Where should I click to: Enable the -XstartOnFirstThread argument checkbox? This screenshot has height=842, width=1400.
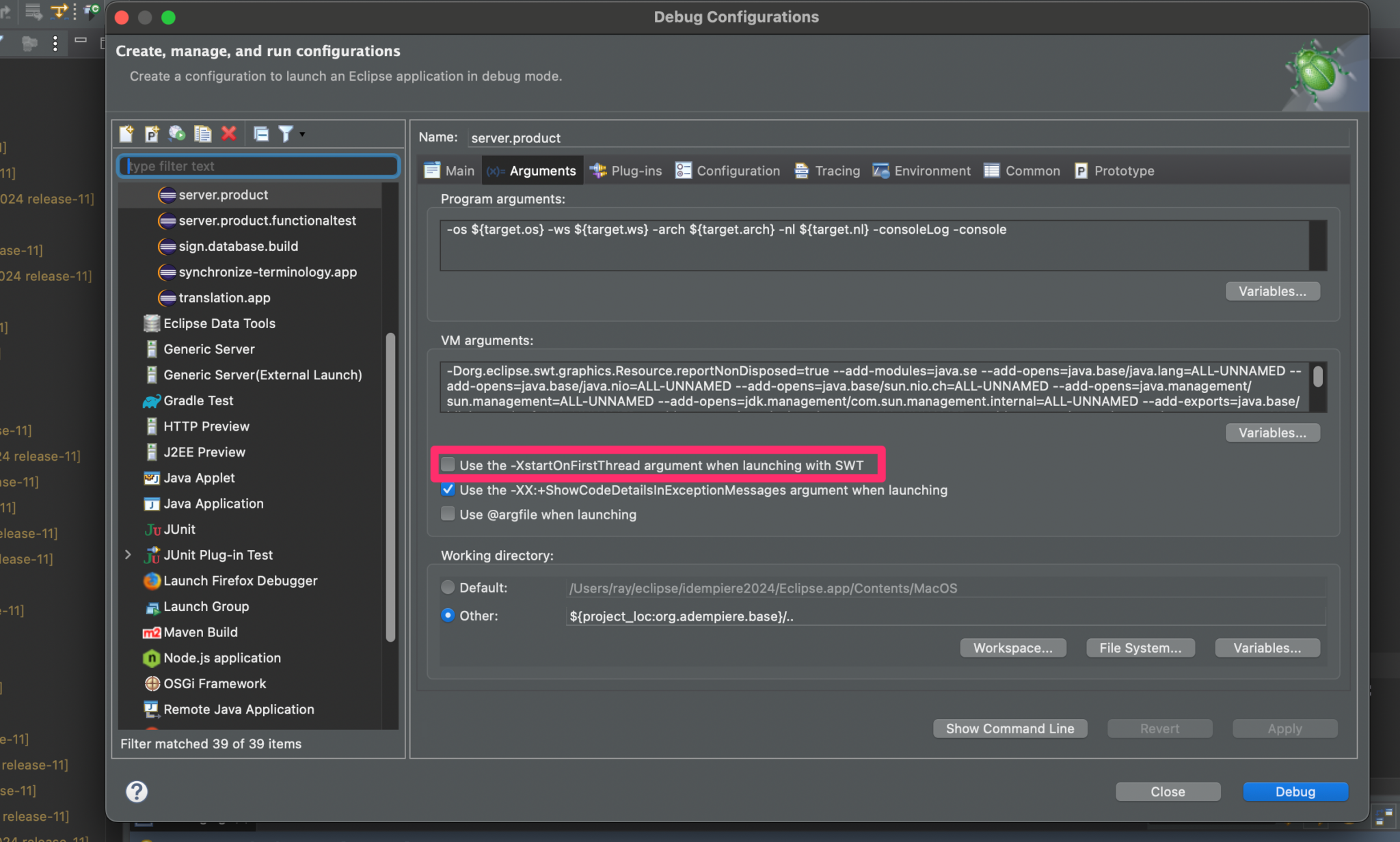448,464
